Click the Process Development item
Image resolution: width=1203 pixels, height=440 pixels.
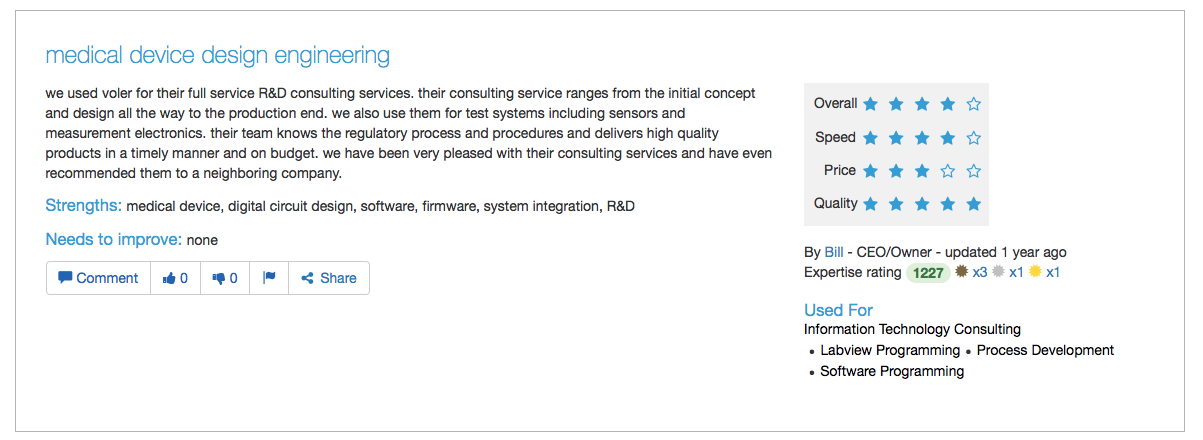click(x=1045, y=350)
